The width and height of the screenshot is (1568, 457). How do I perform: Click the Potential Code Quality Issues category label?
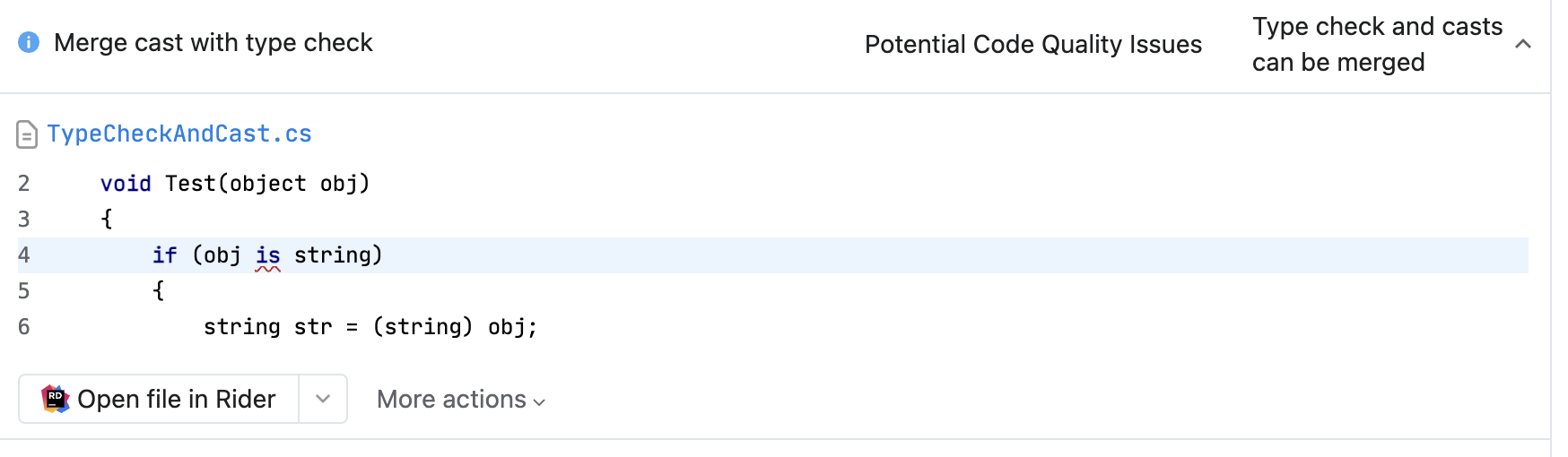pos(1033,44)
